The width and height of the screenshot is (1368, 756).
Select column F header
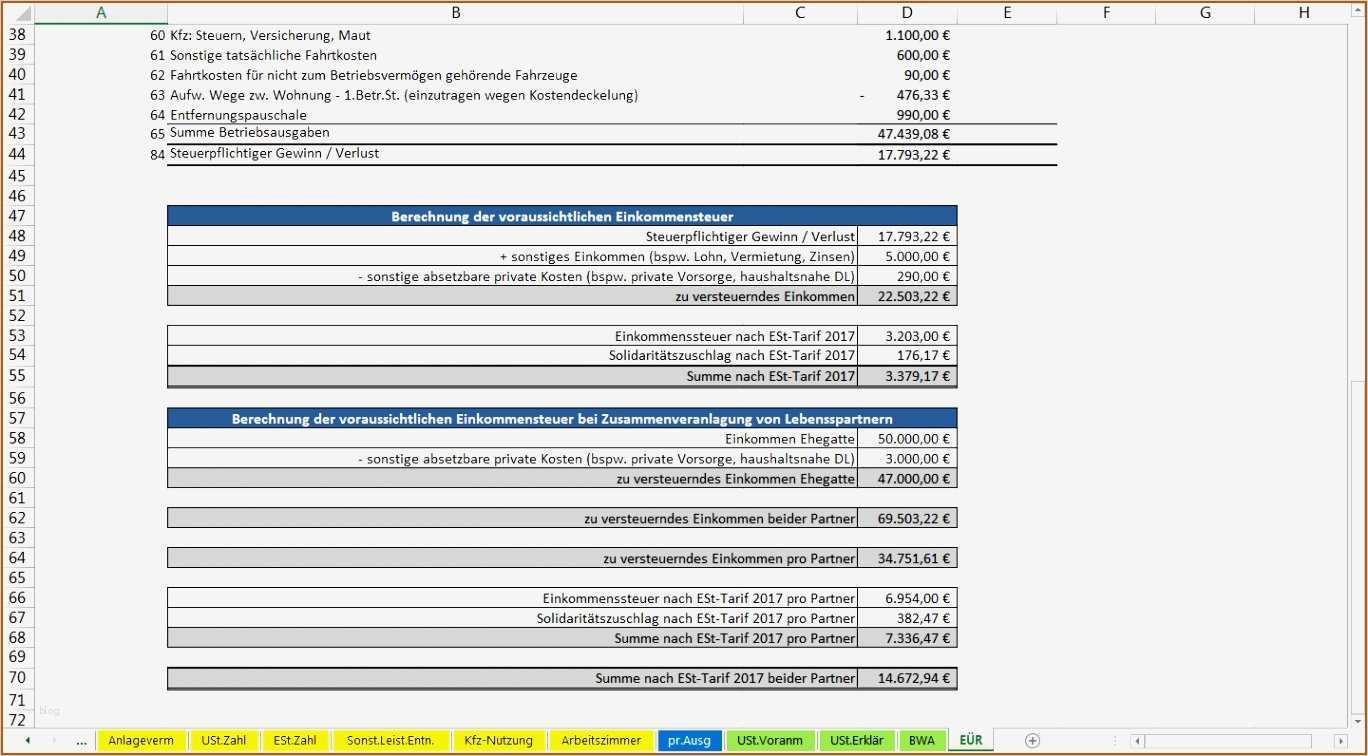[1107, 13]
